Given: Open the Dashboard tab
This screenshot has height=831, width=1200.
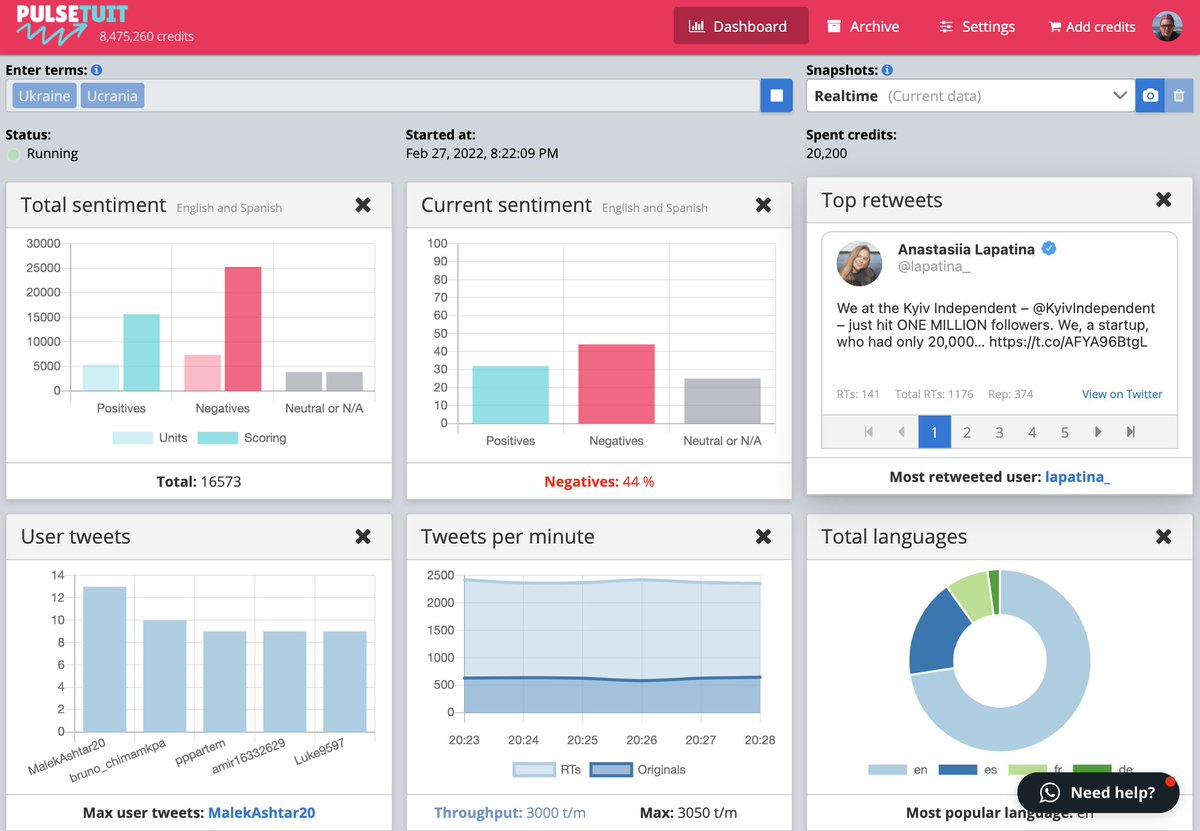Looking at the screenshot, I should tap(741, 27).
